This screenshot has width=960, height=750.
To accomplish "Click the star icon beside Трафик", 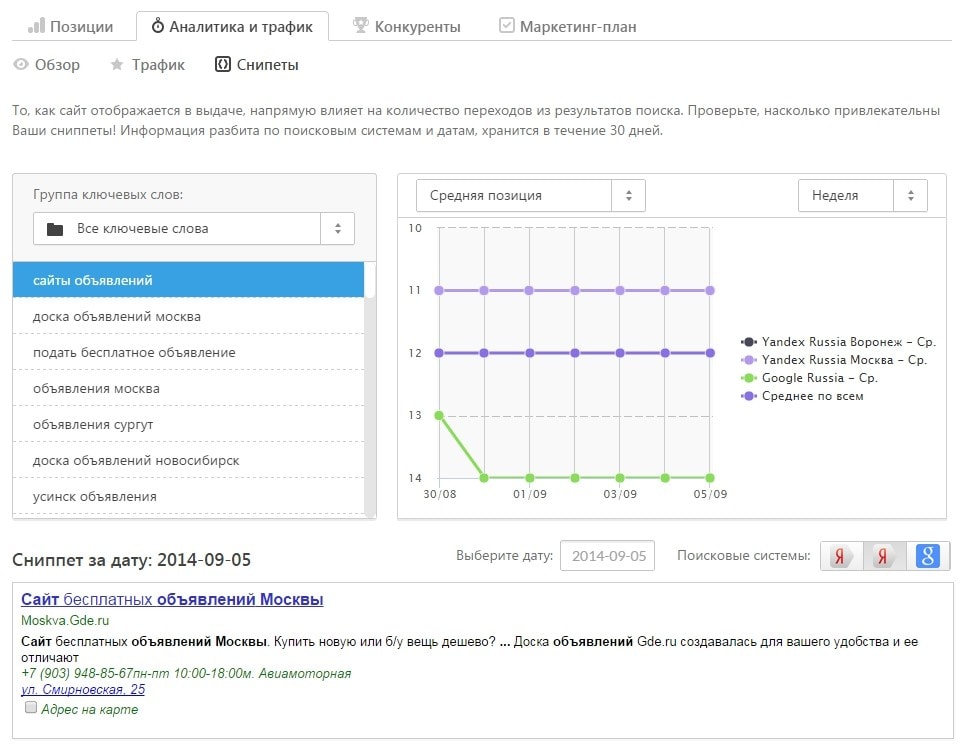I will coord(117,65).
